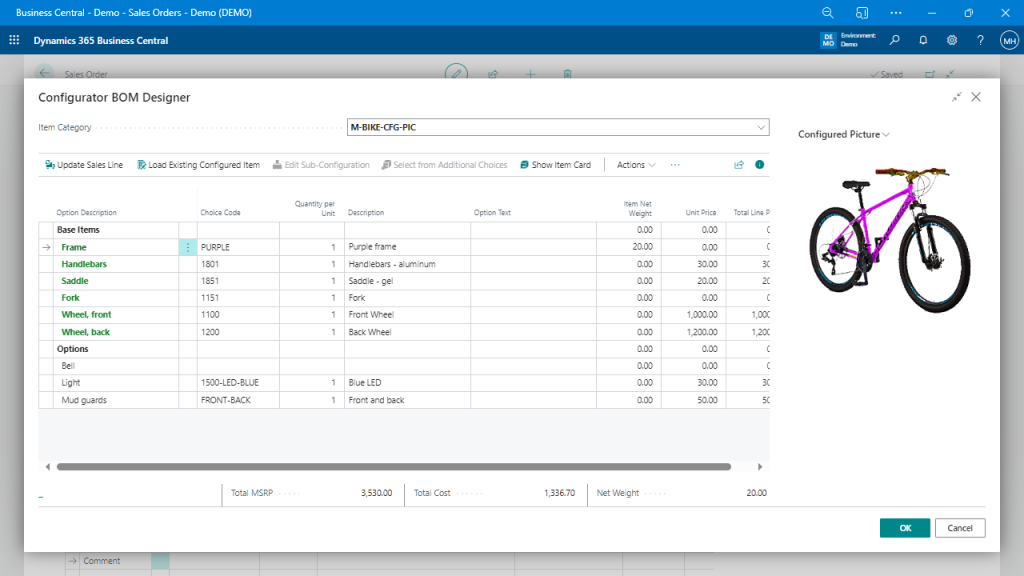Screen dimensions: 1024x576
Task: Open the Share icon in the toolbar
Action: pyautogui.click(x=739, y=164)
